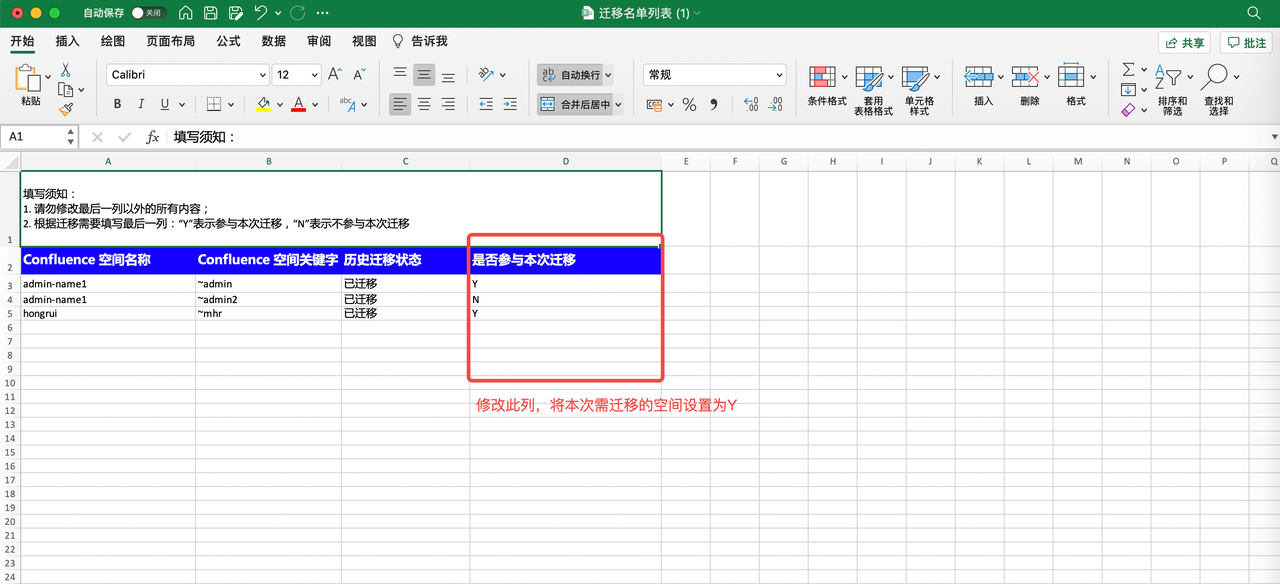Decrease decimal places
The image size is (1280, 584).
click(777, 104)
